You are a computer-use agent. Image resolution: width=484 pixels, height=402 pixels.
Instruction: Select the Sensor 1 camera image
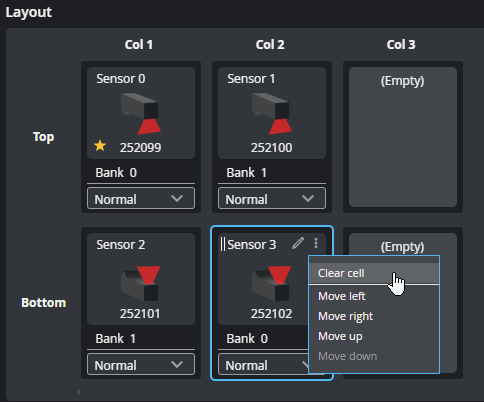click(272, 114)
